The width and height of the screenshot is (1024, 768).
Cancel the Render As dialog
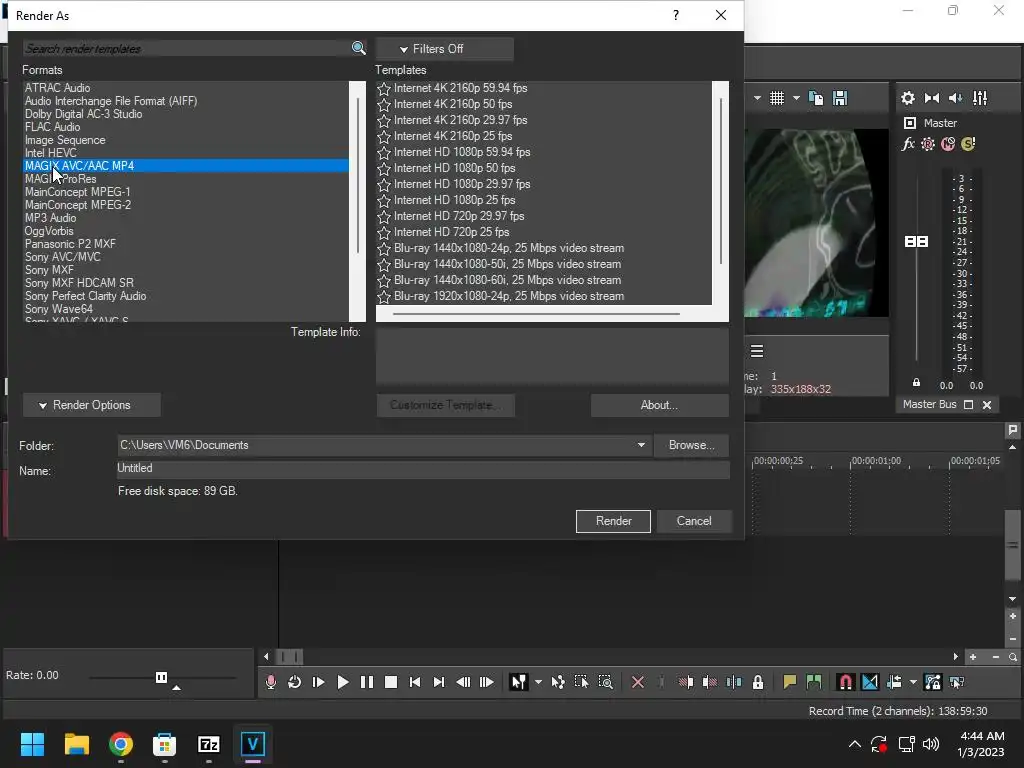tap(694, 521)
